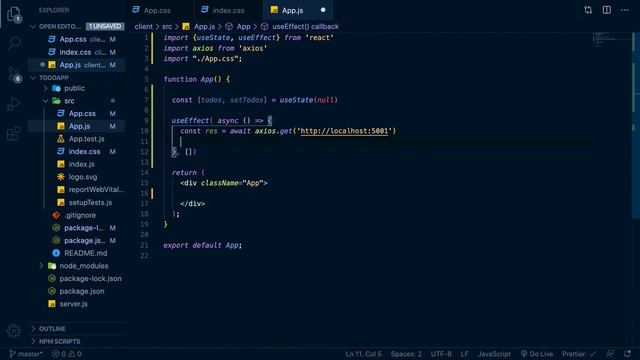Click the Spaces: 2 indentation indicator
This screenshot has width=640, height=360.
click(406, 354)
